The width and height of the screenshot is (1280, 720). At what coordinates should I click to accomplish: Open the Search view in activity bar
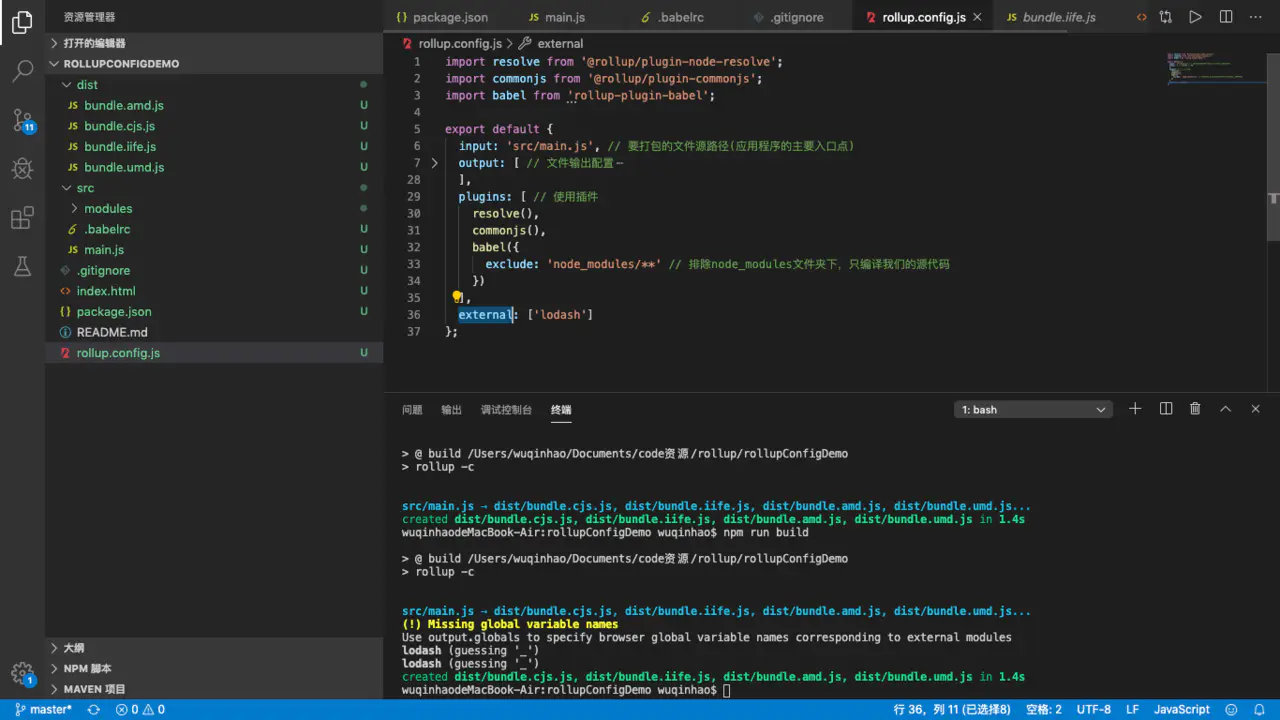pos(22,71)
